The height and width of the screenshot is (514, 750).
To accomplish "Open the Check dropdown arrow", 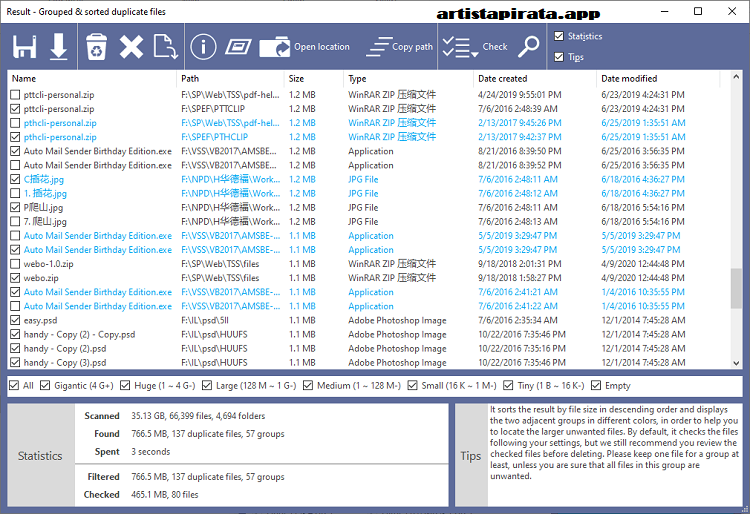I will [x=474, y=55].
